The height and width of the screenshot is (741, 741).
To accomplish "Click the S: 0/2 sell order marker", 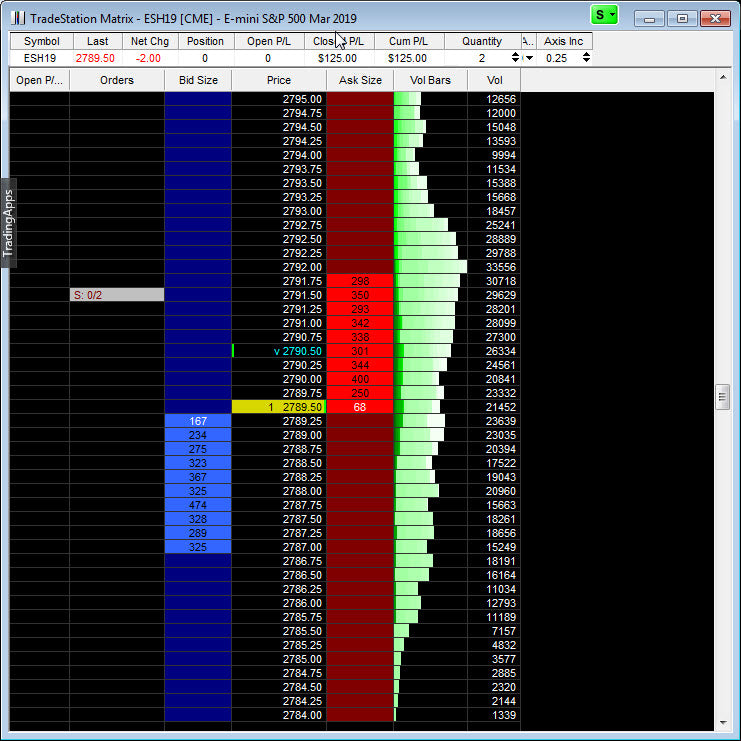I will pos(116,295).
